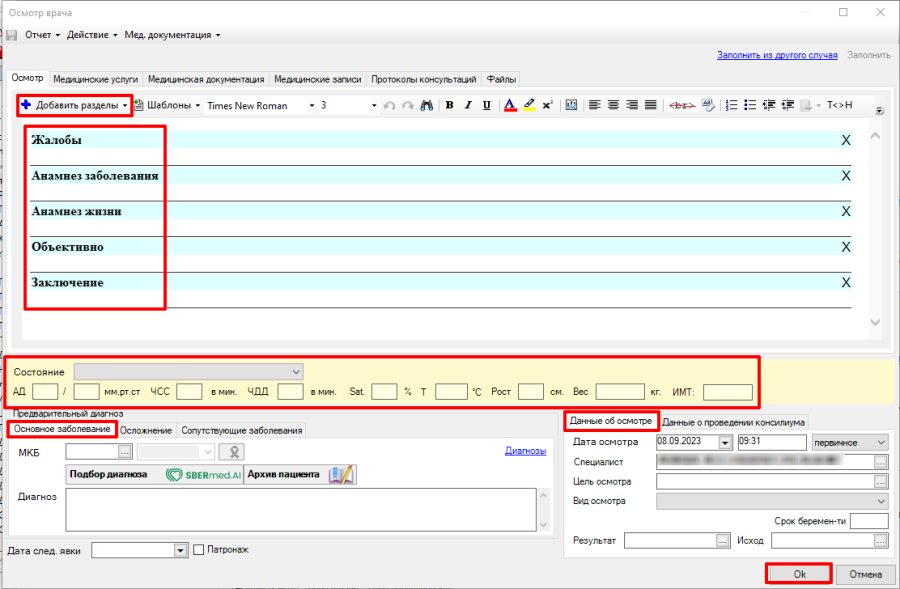Open the Сопутствующие заболевания tab
Image resolution: width=900 pixels, height=589 pixels.
point(242,431)
